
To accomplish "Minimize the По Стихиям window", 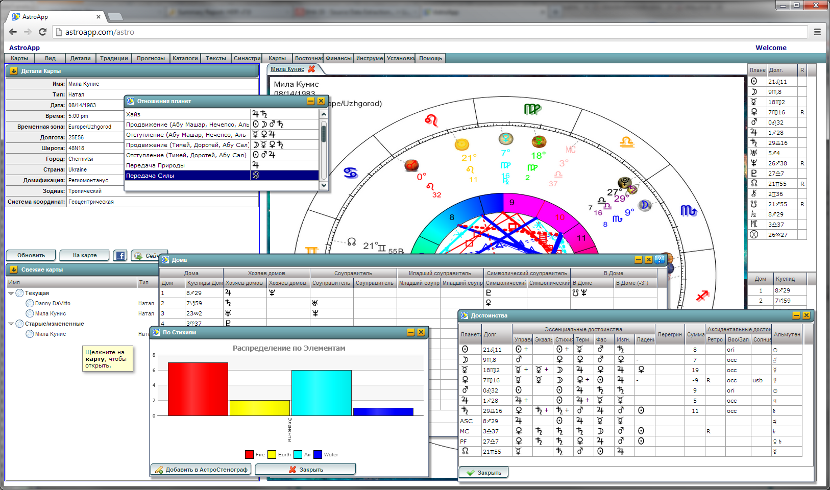I will 409,331.
